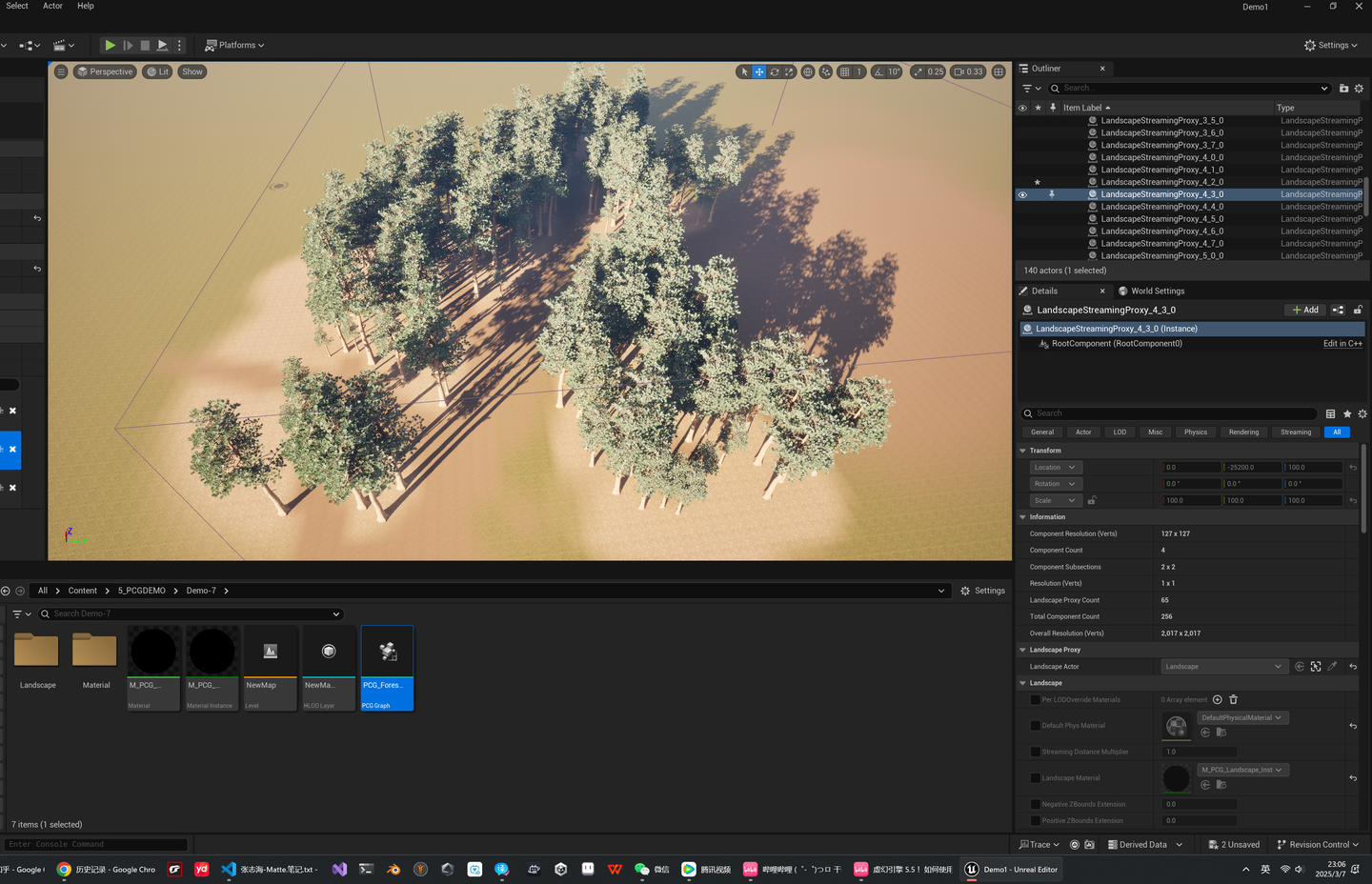Toggle world coordinate system globe icon

tap(808, 71)
